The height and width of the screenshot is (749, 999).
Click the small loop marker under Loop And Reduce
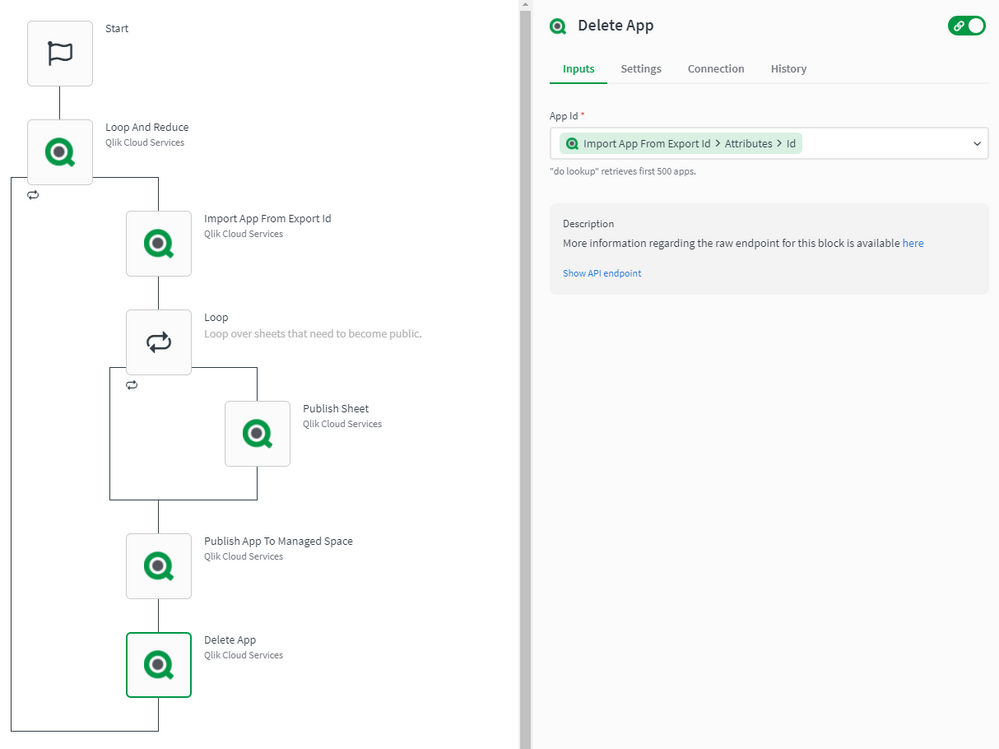pyautogui.click(x=33, y=195)
